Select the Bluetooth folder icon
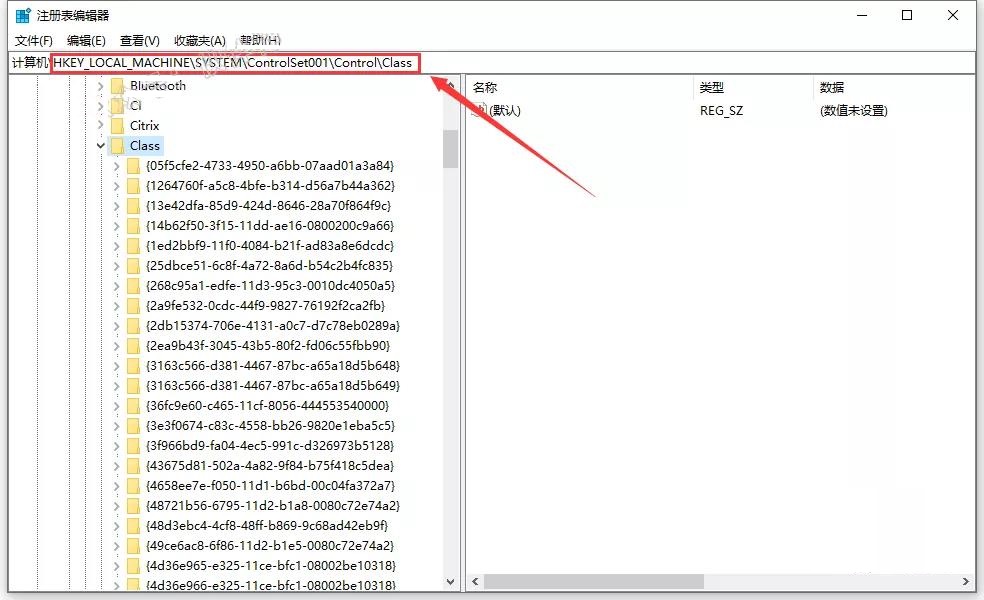 point(117,86)
